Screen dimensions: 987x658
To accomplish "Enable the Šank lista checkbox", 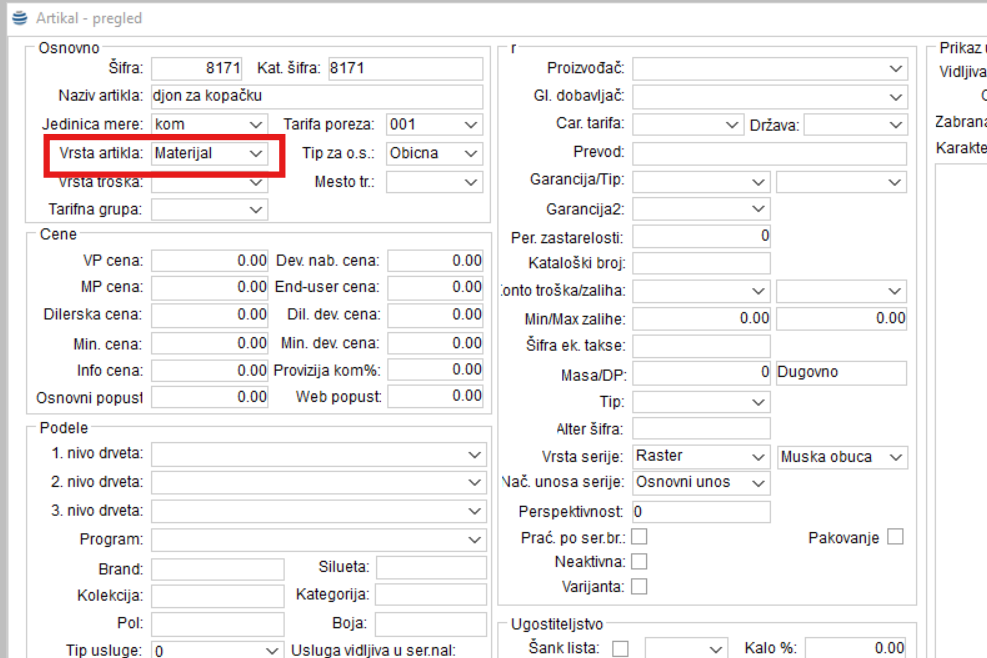I will tap(620, 648).
